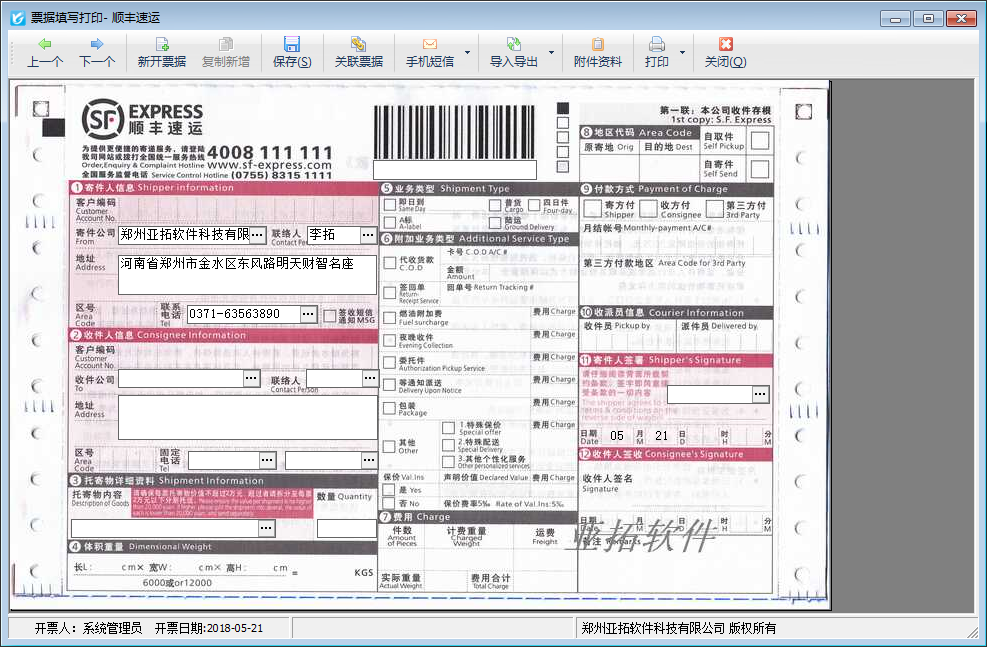The image size is (987, 647).
Task: Enable the 签收短信通知 MSG checkbox
Action: [x=328, y=315]
